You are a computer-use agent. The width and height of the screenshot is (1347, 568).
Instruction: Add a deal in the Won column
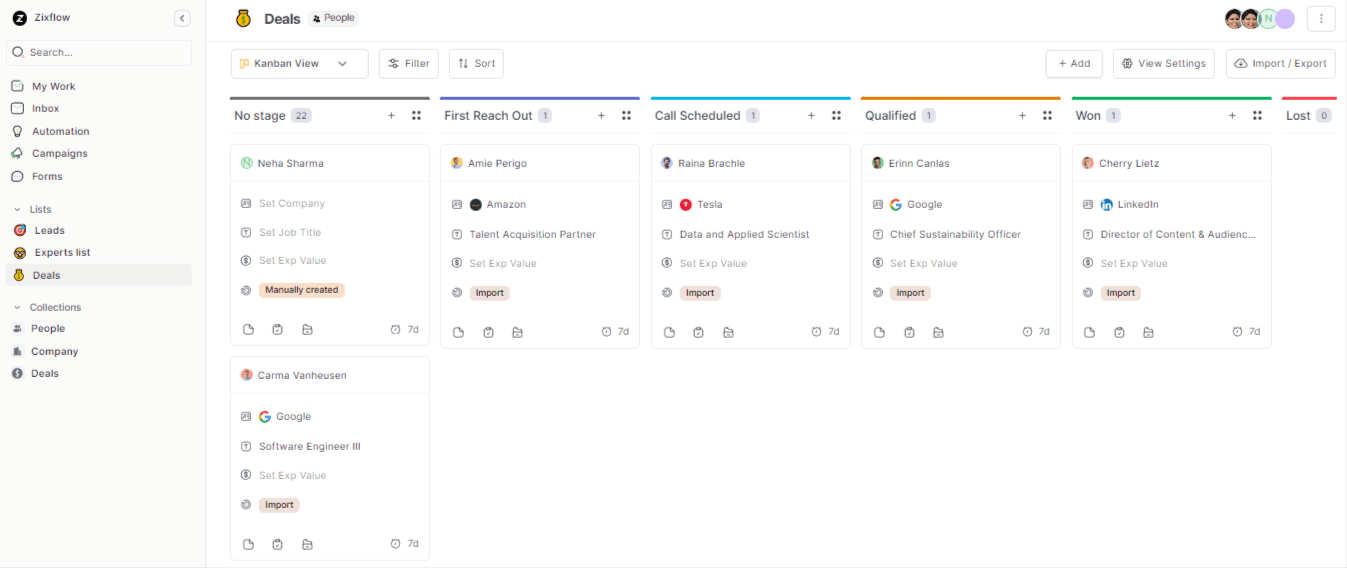pos(1232,116)
